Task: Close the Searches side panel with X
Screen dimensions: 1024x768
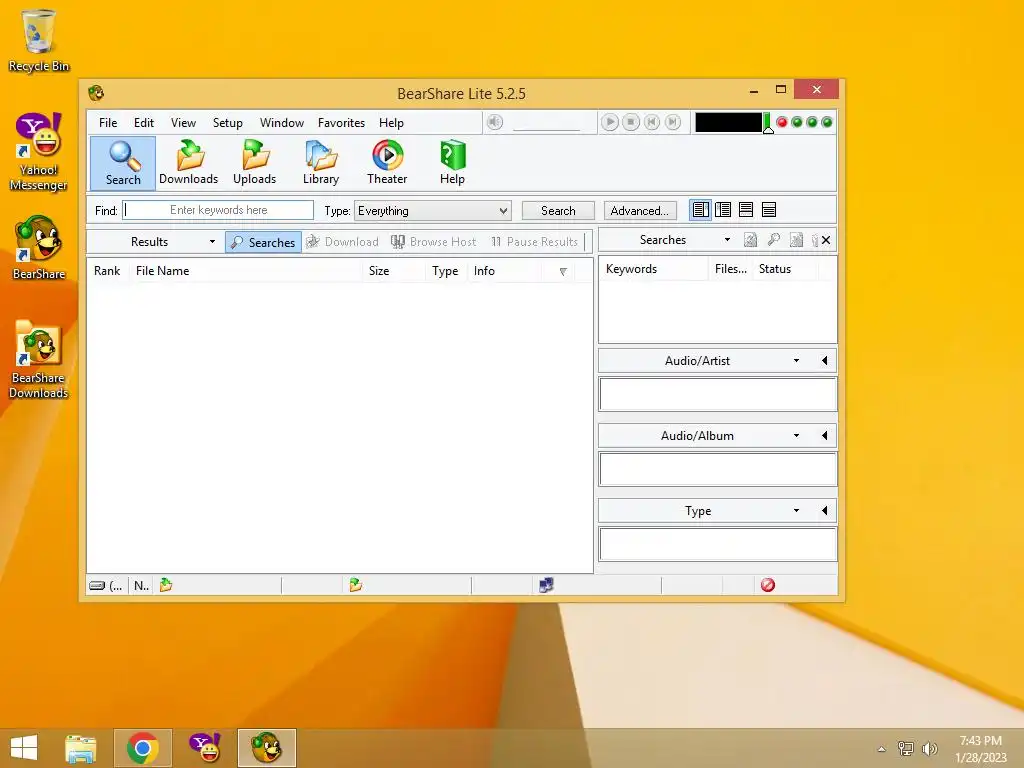Action: [826, 240]
